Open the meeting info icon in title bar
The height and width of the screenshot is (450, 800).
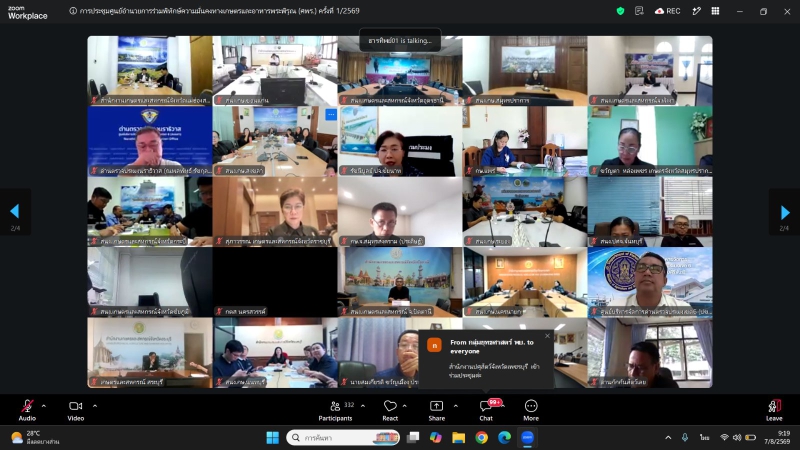[73, 11]
